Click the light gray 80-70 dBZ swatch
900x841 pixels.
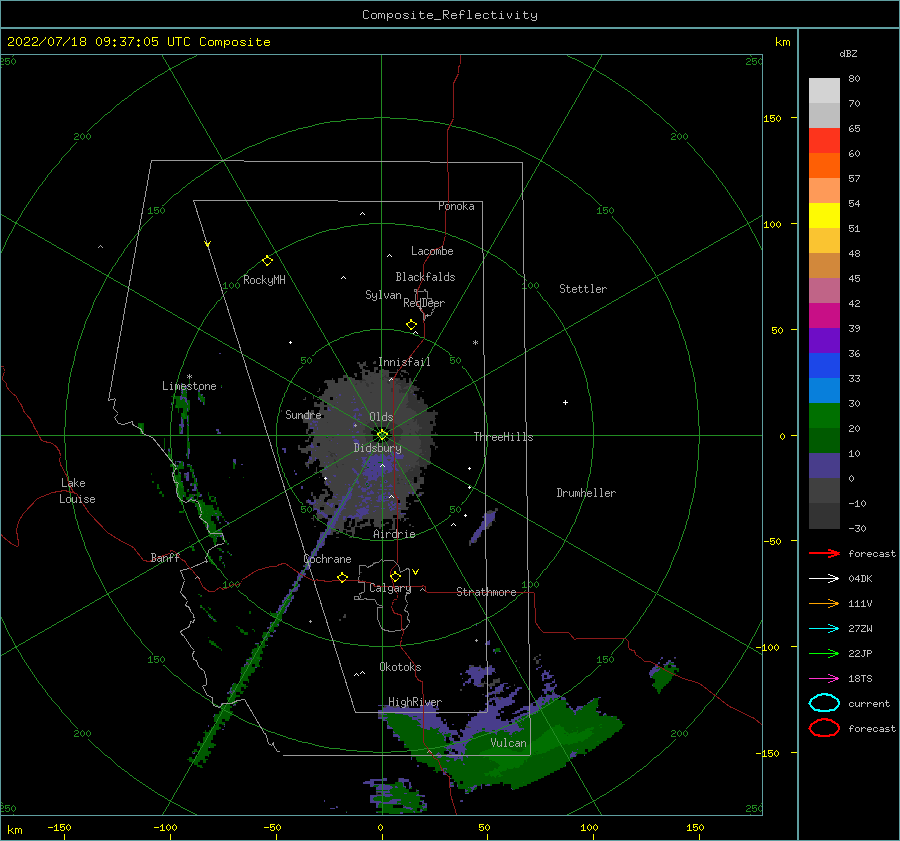[824, 90]
